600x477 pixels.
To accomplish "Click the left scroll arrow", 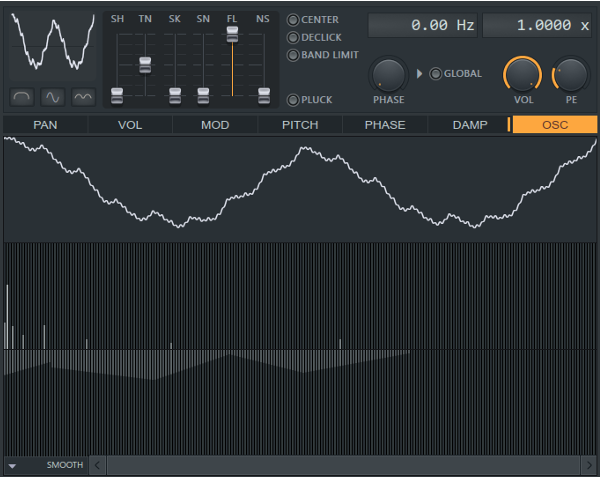I will (97, 465).
